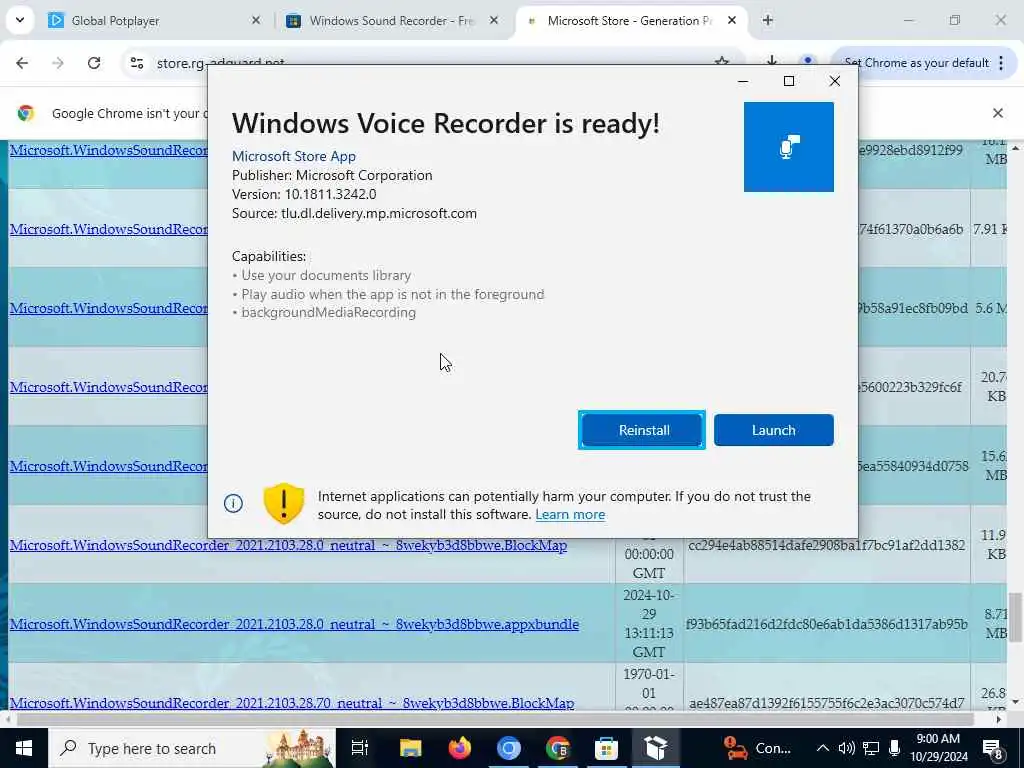Screen dimensions: 1024x768
Task: Launch Windows Voice Recorder
Action: 773,430
